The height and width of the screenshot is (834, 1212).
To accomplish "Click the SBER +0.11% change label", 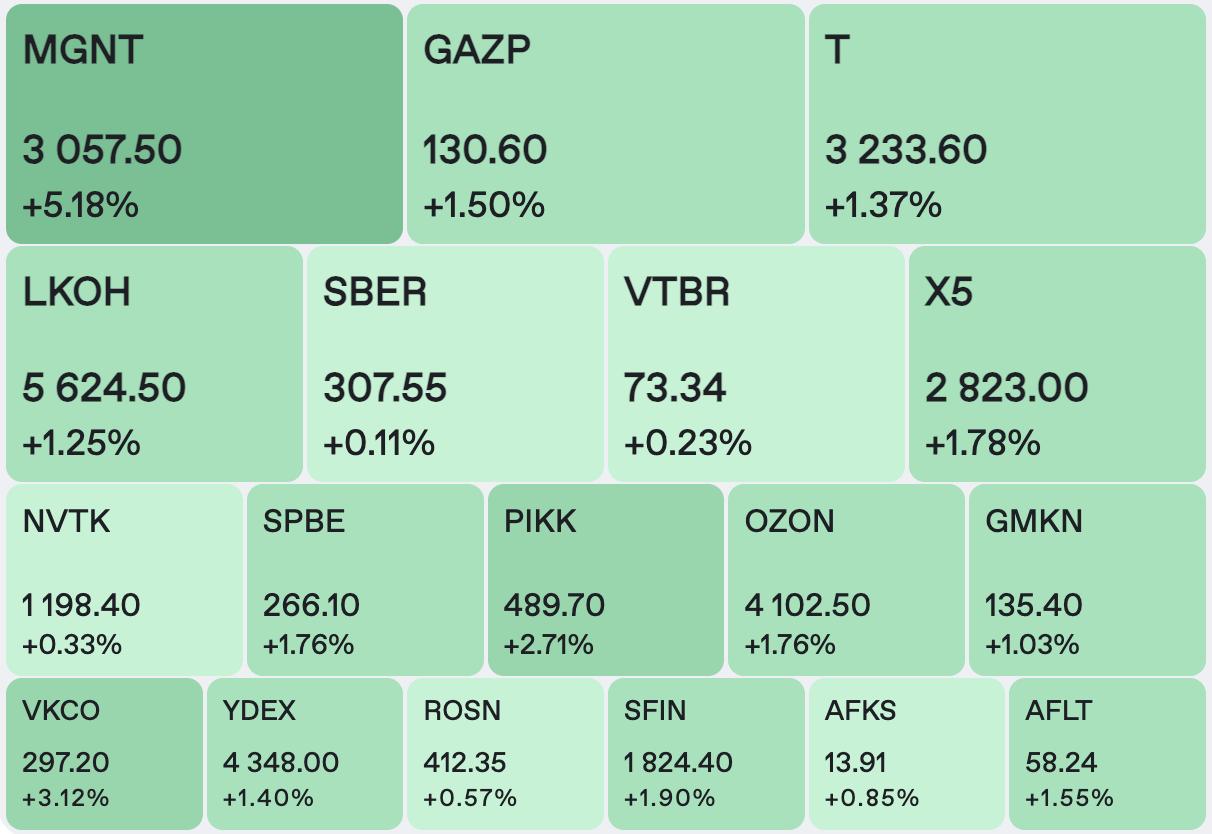I will click(x=379, y=442).
